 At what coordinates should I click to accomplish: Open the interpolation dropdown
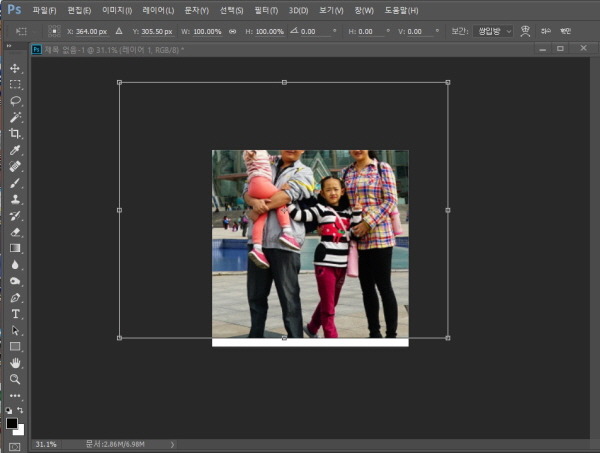click(x=493, y=31)
